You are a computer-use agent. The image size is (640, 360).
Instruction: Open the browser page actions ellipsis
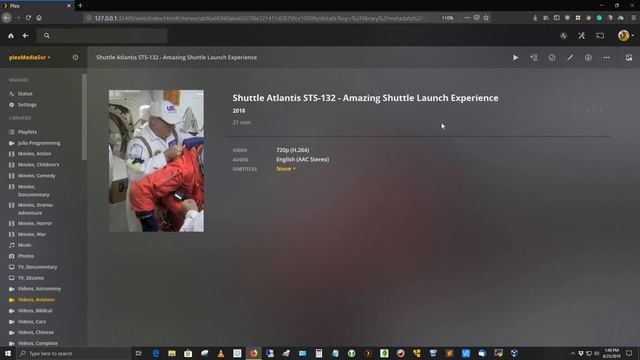[x=467, y=18]
